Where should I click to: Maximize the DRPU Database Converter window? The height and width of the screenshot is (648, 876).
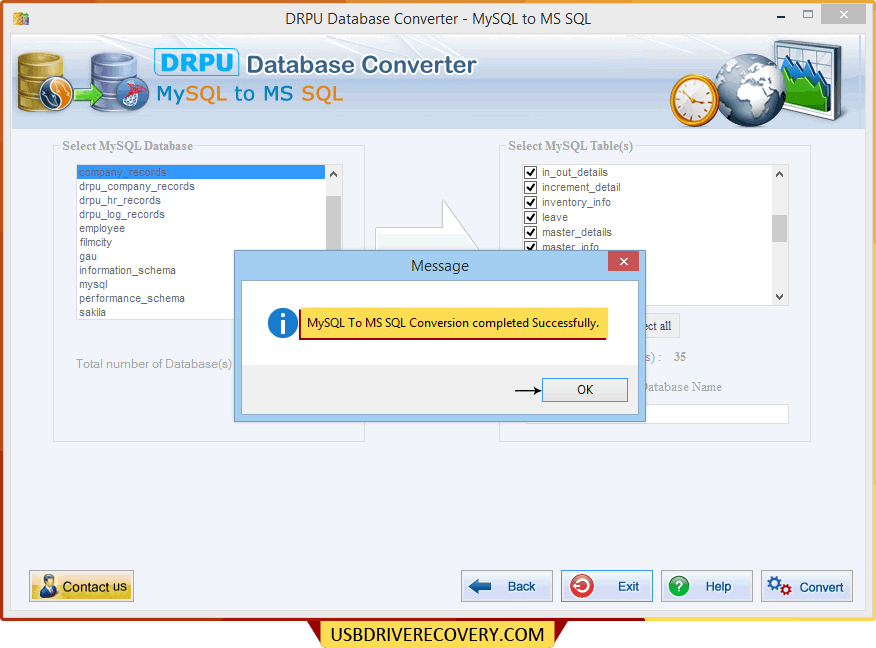808,15
